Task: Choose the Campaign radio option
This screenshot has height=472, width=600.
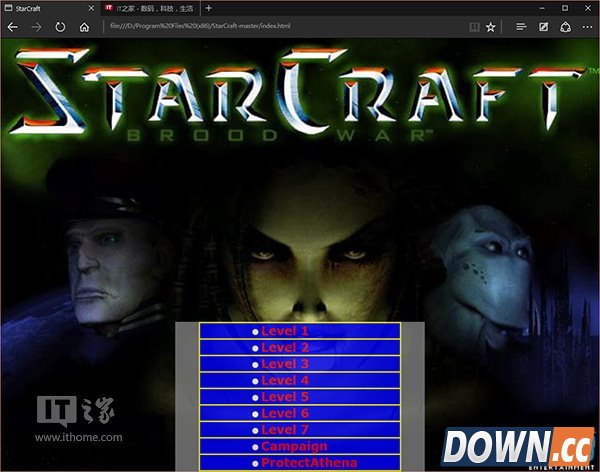Action: pos(255,447)
